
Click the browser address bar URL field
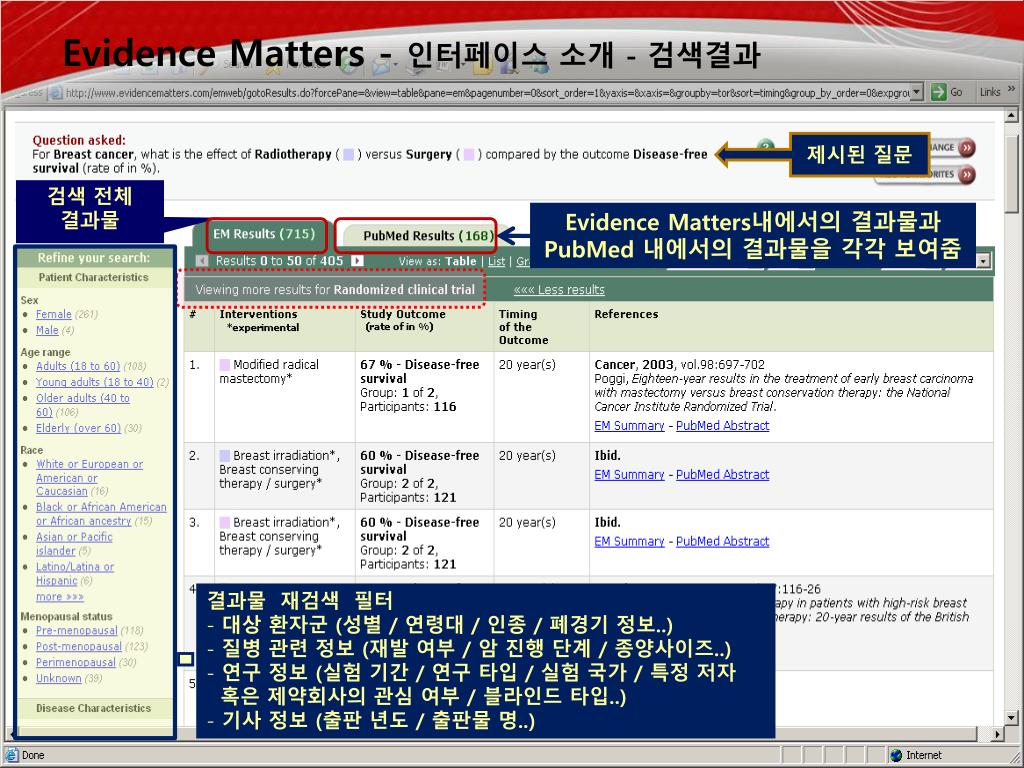[487, 93]
